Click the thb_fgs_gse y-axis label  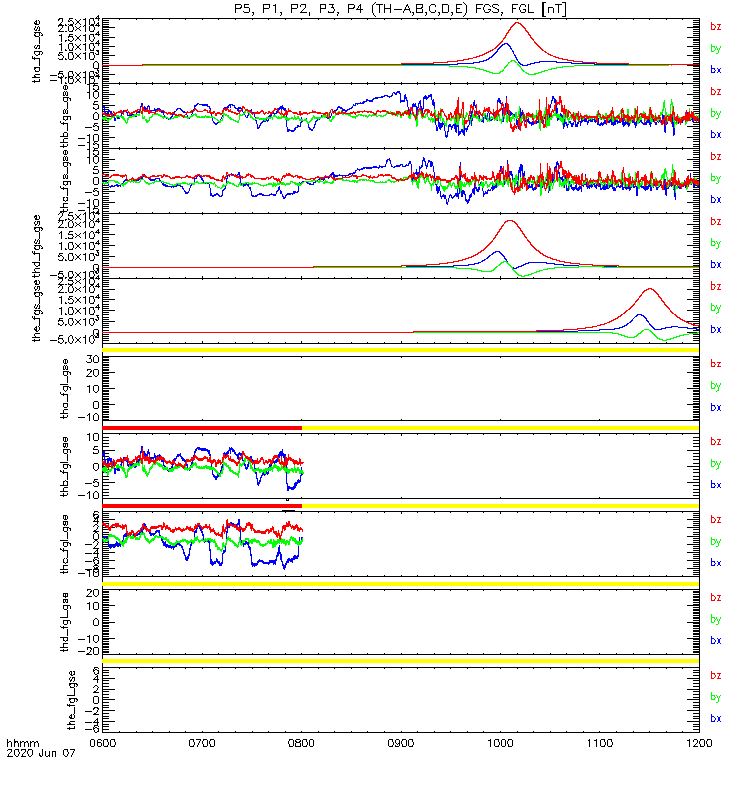[x=65, y=116]
